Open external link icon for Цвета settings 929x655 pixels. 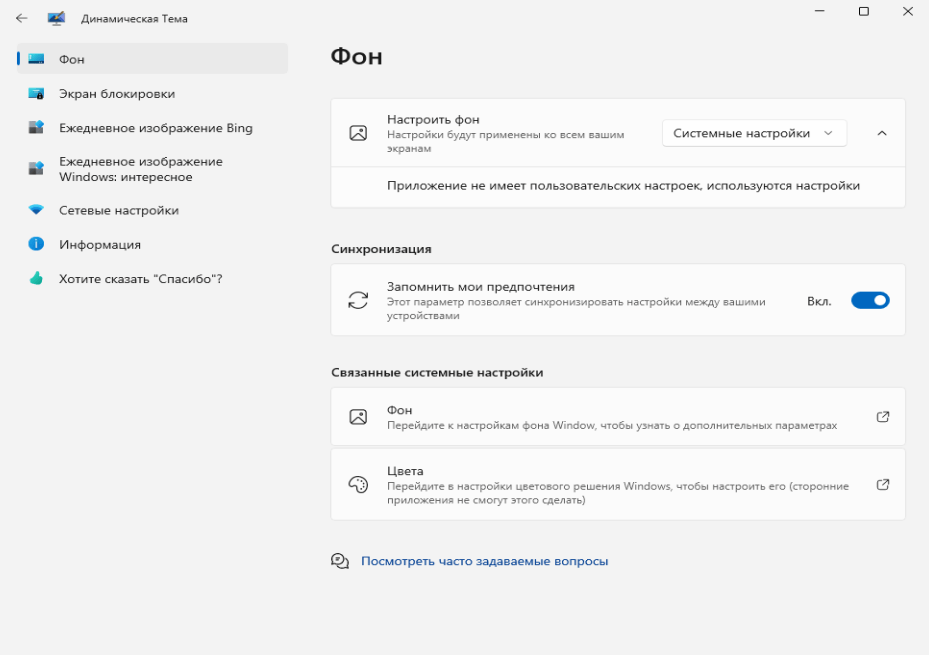883,485
